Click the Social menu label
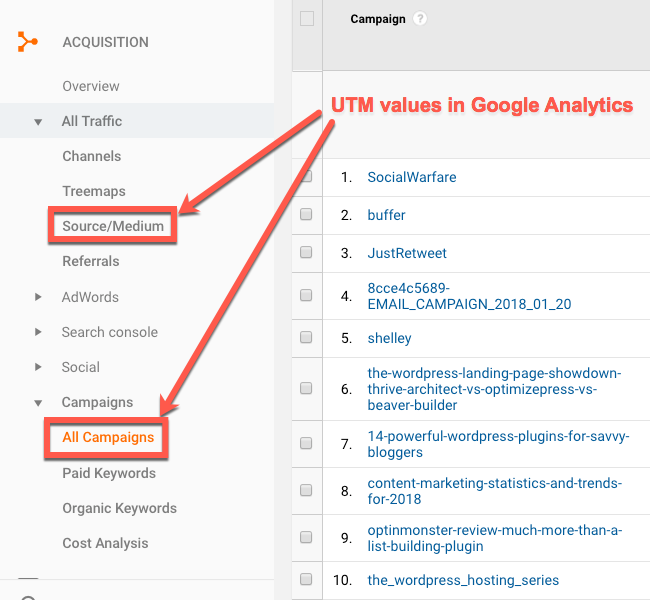The height and width of the screenshot is (600, 650). click(x=80, y=367)
